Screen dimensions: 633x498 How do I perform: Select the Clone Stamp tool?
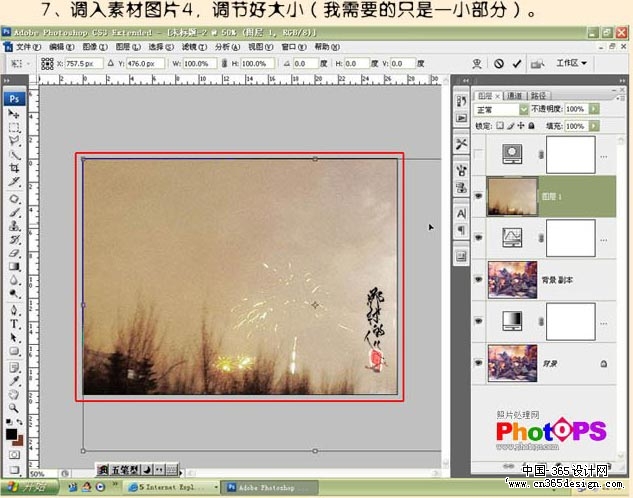tap(14, 226)
